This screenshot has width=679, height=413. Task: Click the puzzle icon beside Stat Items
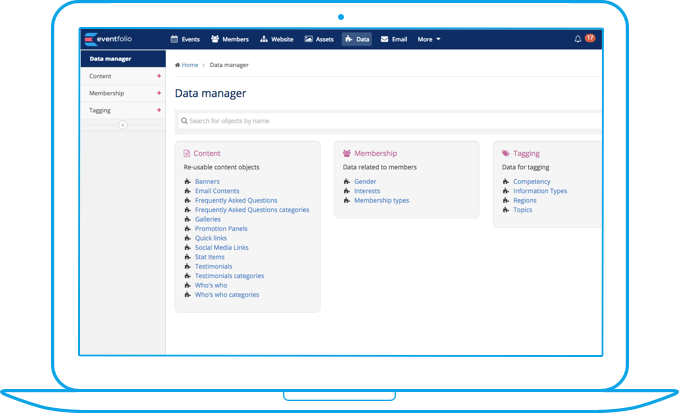tap(188, 257)
